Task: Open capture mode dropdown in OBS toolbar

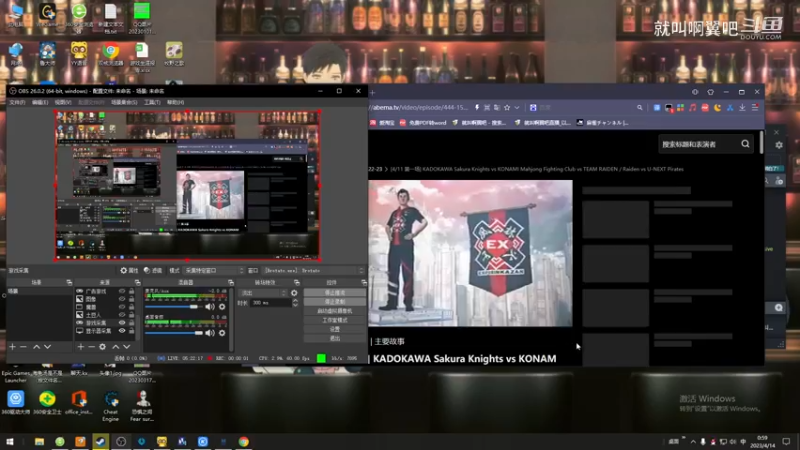Action: point(214,270)
